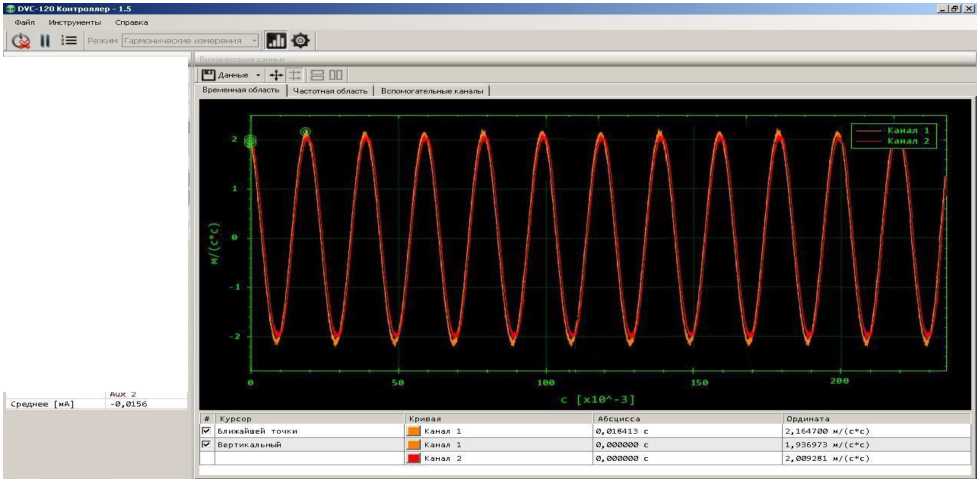980x482 pixels.
Task: Click the Курсор column header
Action: [310, 418]
